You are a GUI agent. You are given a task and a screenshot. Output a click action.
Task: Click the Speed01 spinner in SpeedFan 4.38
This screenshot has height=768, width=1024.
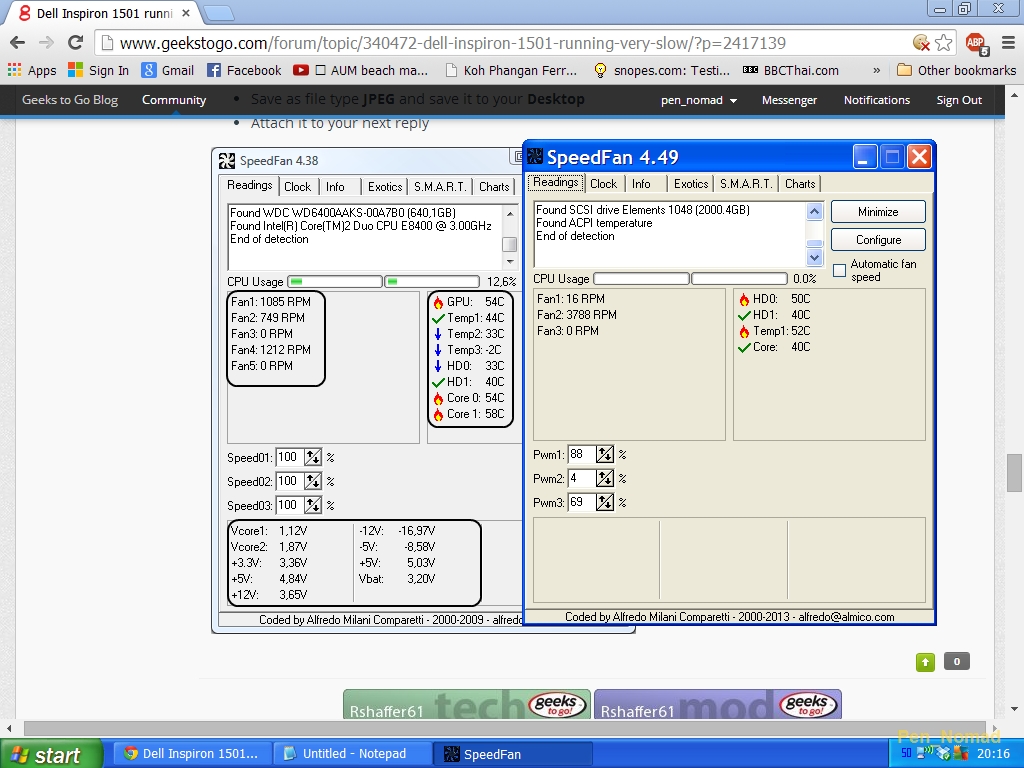313,457
